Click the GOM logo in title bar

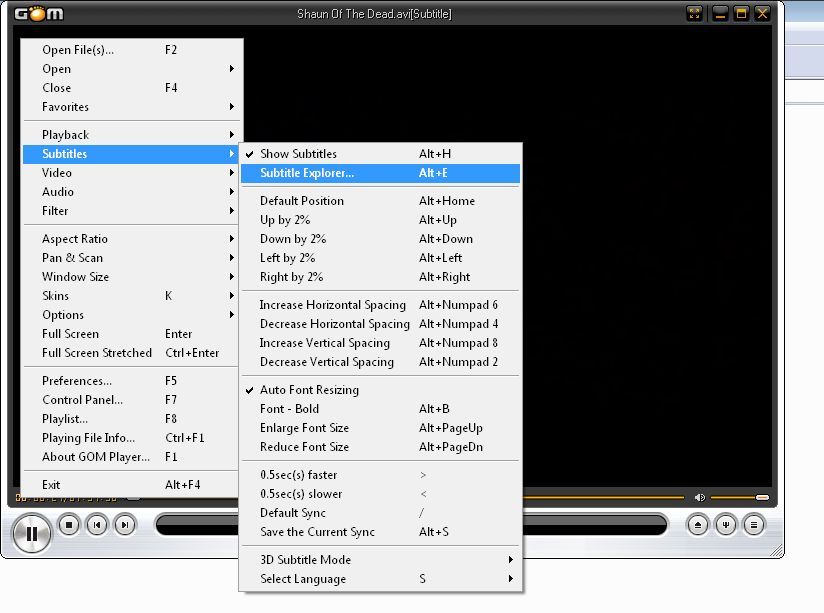39,13
